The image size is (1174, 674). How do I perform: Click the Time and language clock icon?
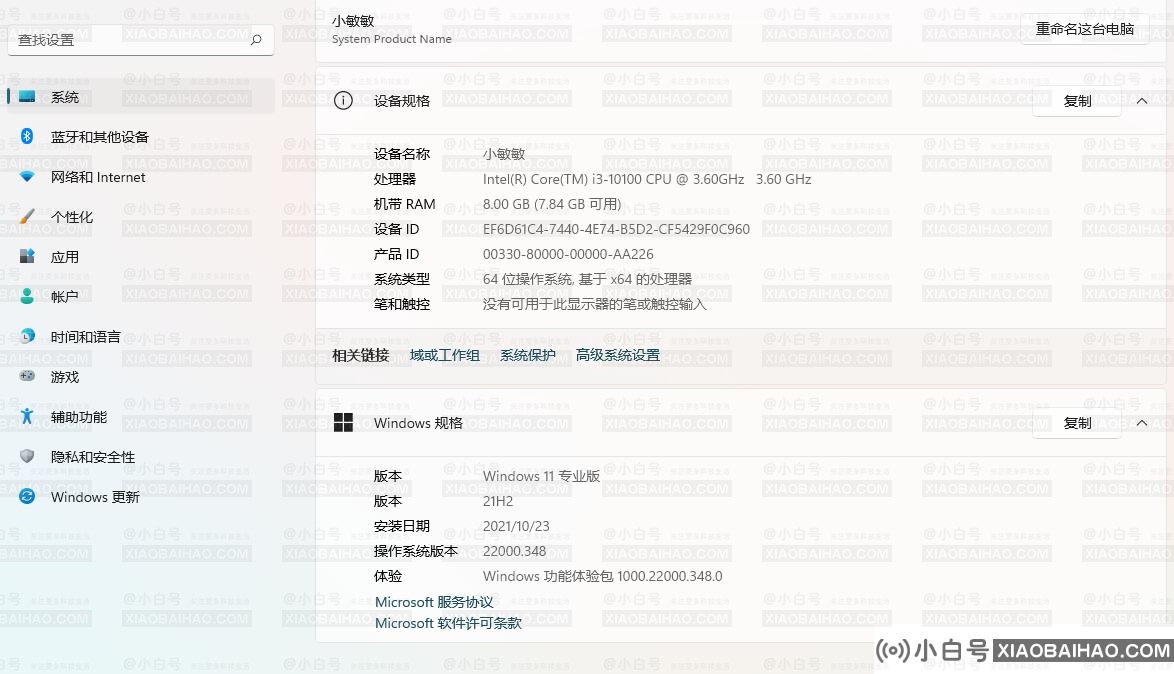tap(27, 336)
